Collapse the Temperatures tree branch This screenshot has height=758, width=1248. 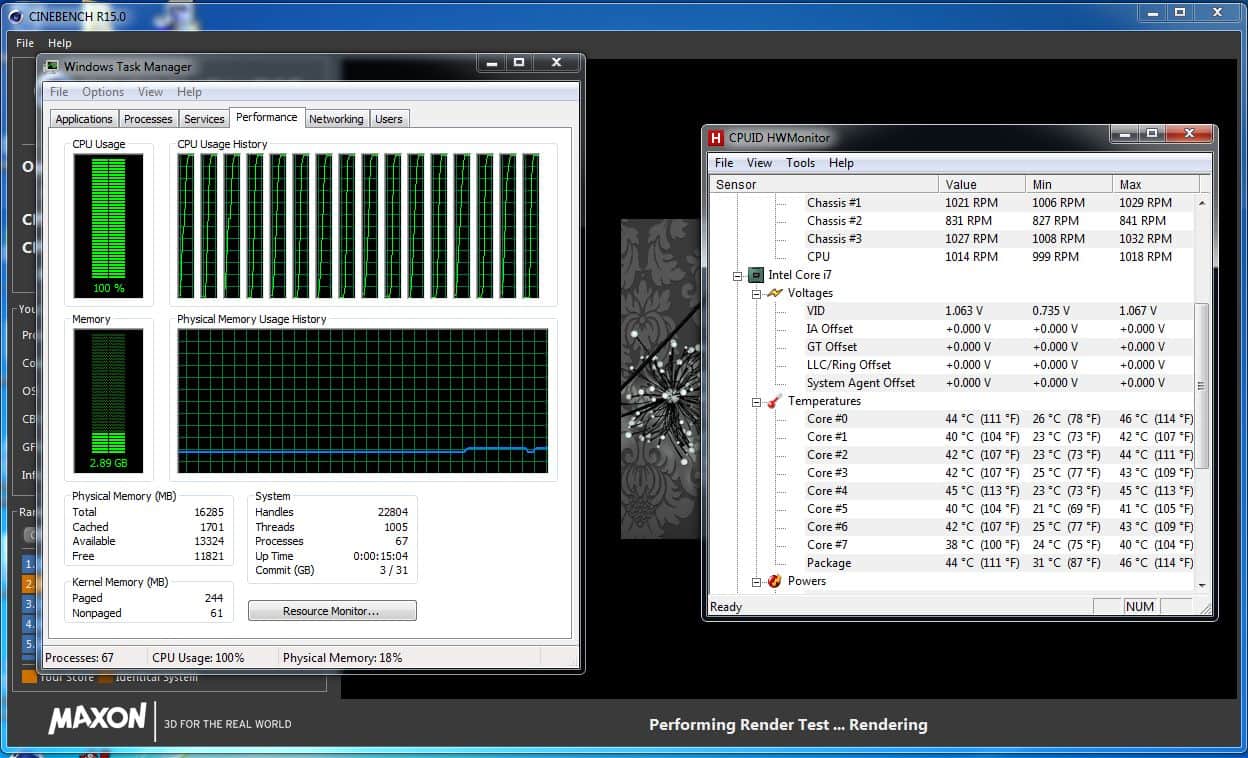(x=756, y=401)
